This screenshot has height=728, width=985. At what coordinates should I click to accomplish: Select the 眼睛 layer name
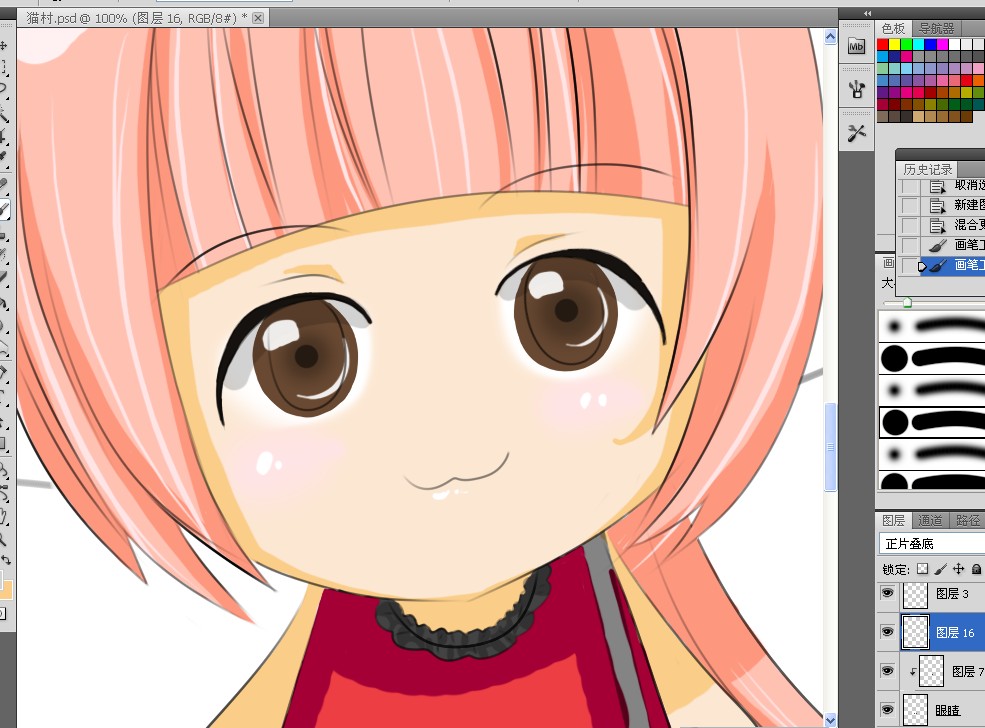(x=947, y=710)
